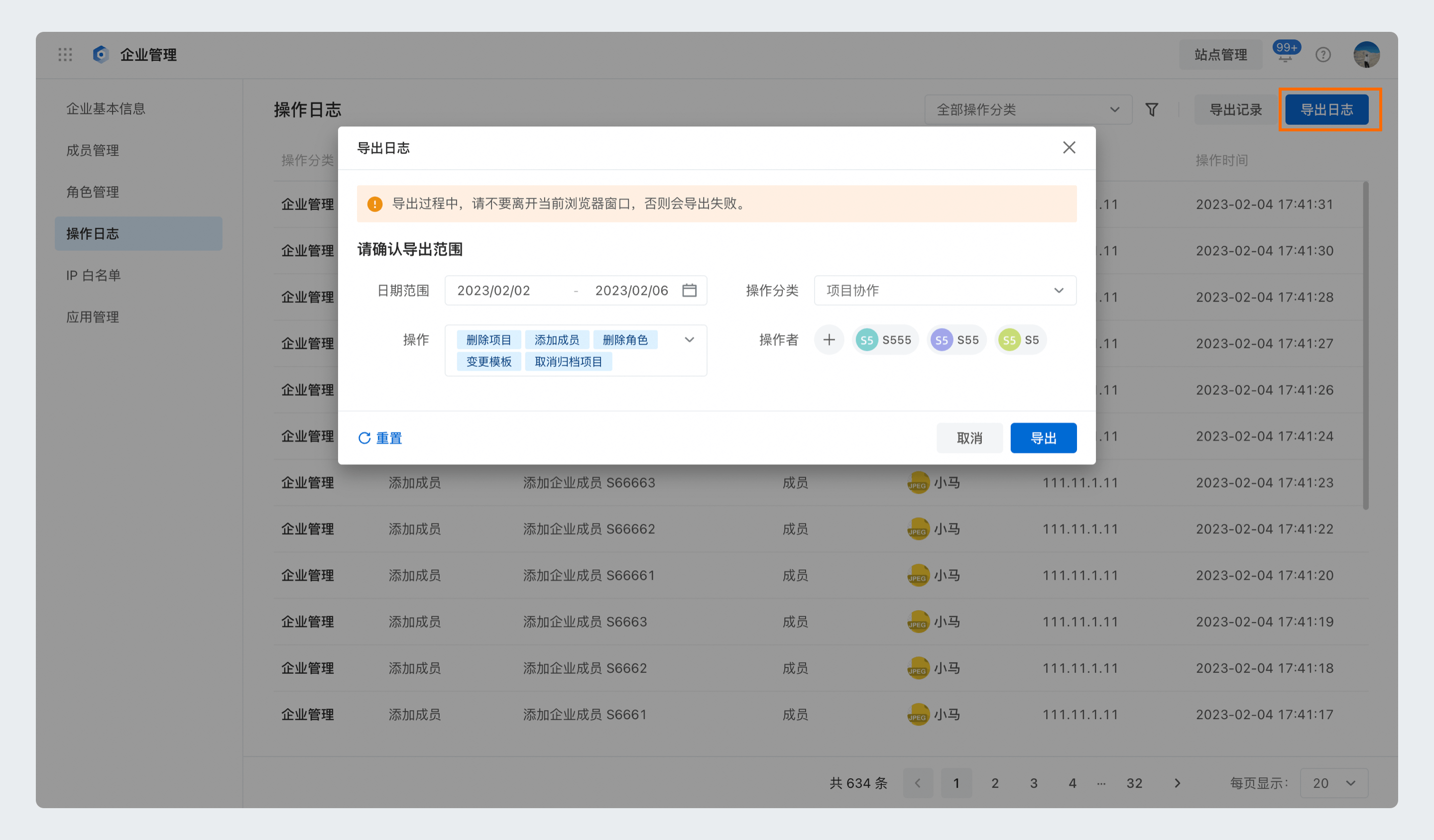
Task: Confirm with the 导出 button
Action: click(x=1043, y=438)
